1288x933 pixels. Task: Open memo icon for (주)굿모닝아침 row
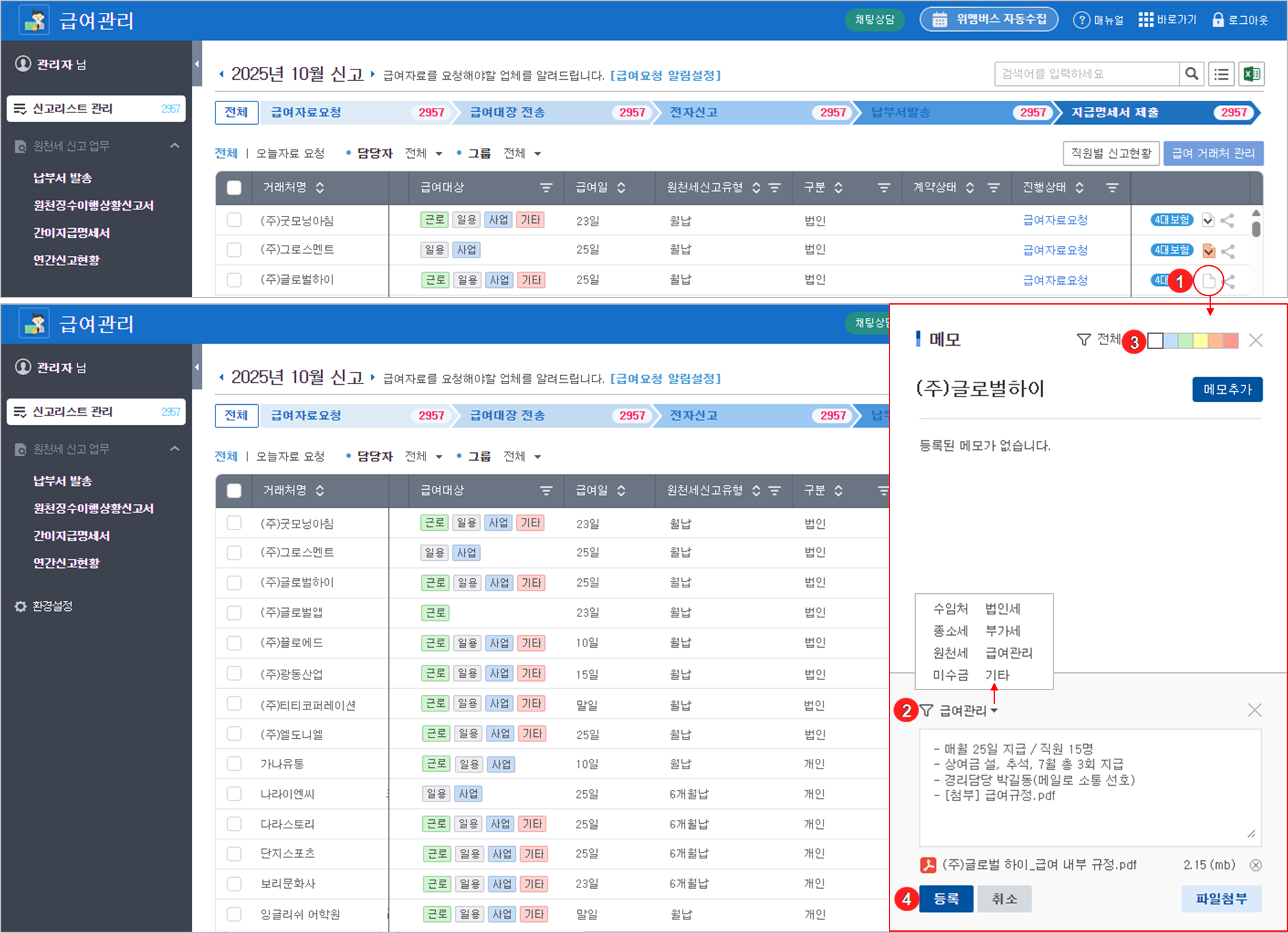[x=1208, y=220]
